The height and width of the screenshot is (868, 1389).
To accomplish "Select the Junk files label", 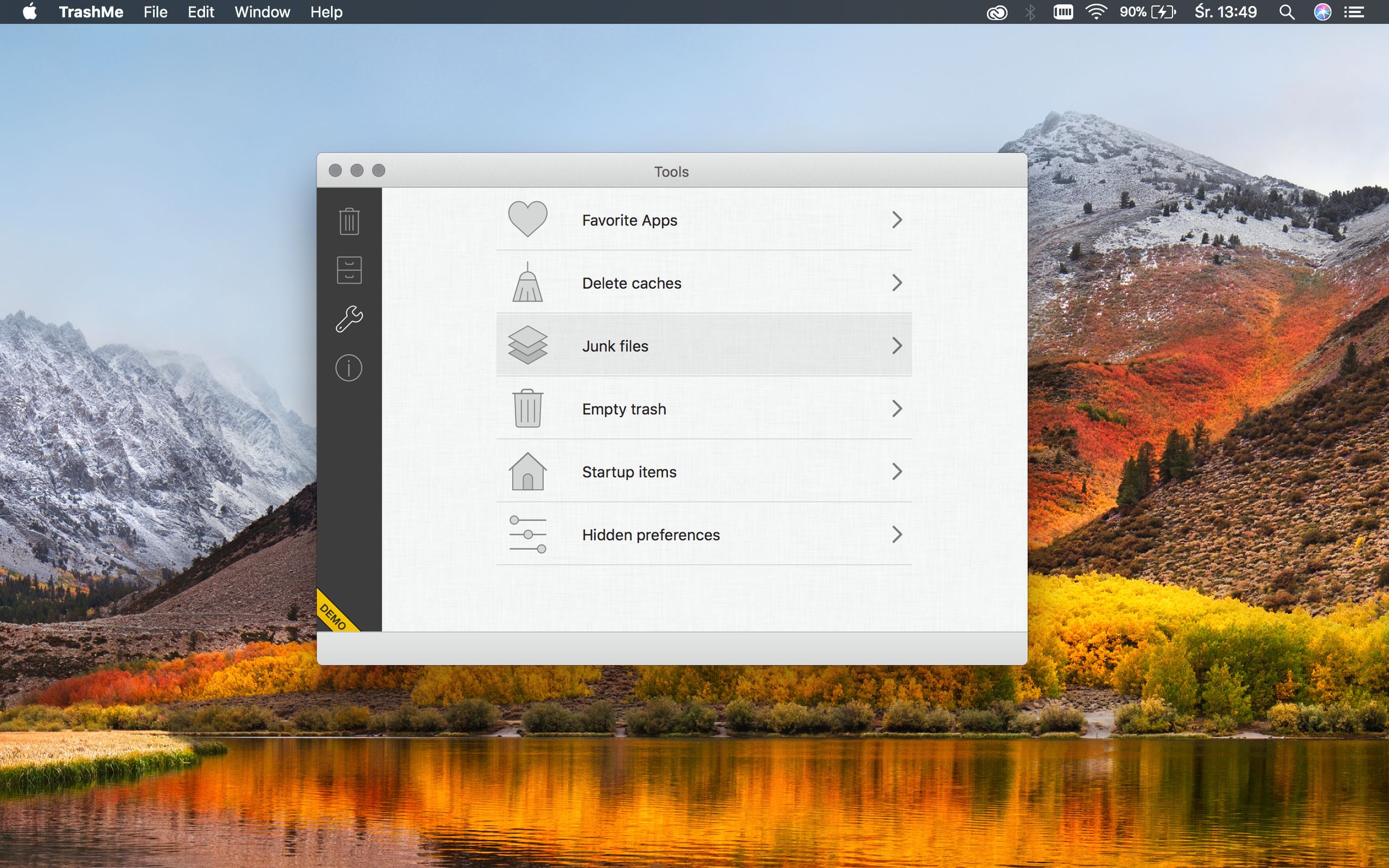I will click(615, 346).
